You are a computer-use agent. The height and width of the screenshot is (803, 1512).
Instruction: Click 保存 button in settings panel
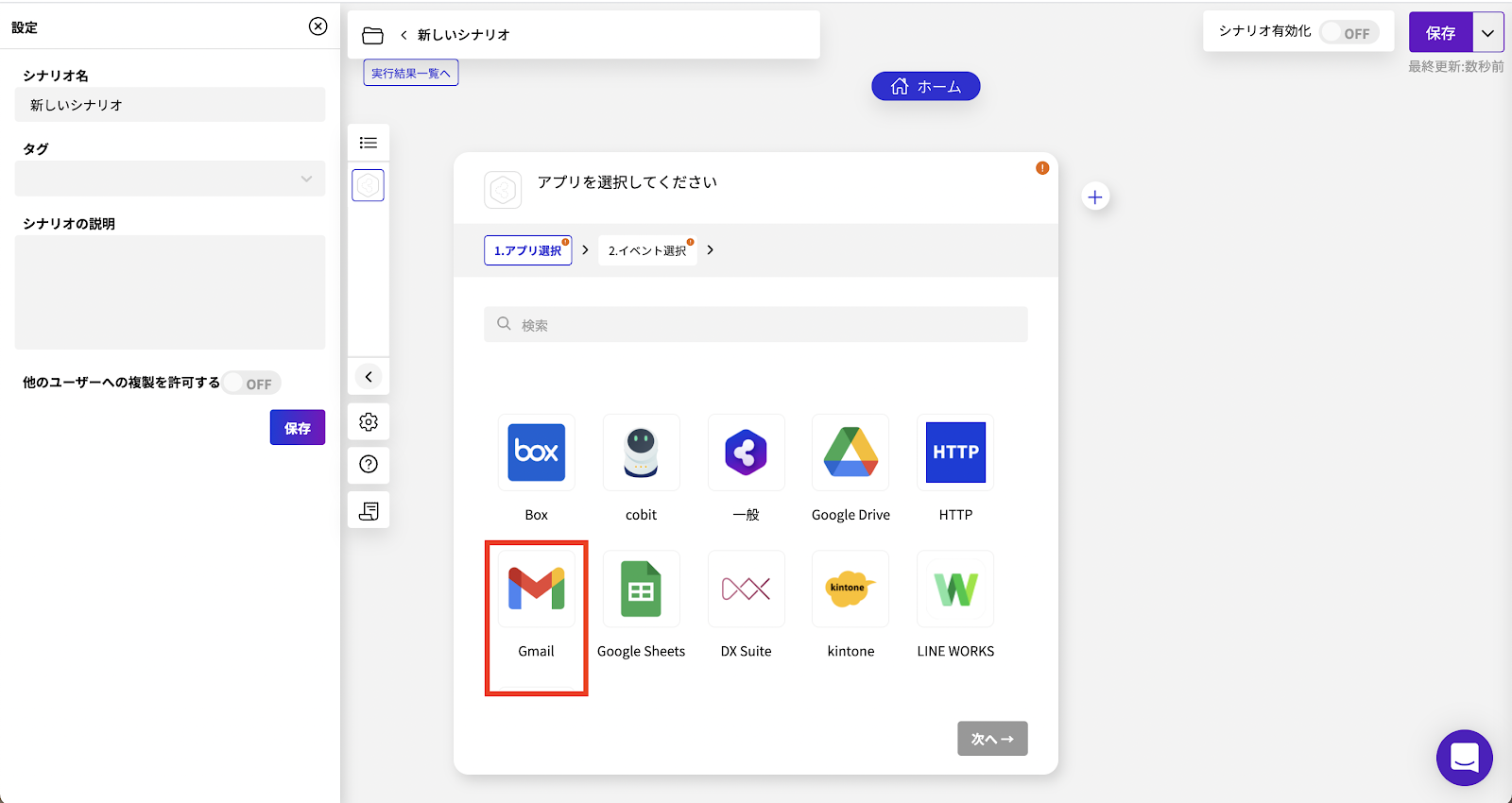298,428
